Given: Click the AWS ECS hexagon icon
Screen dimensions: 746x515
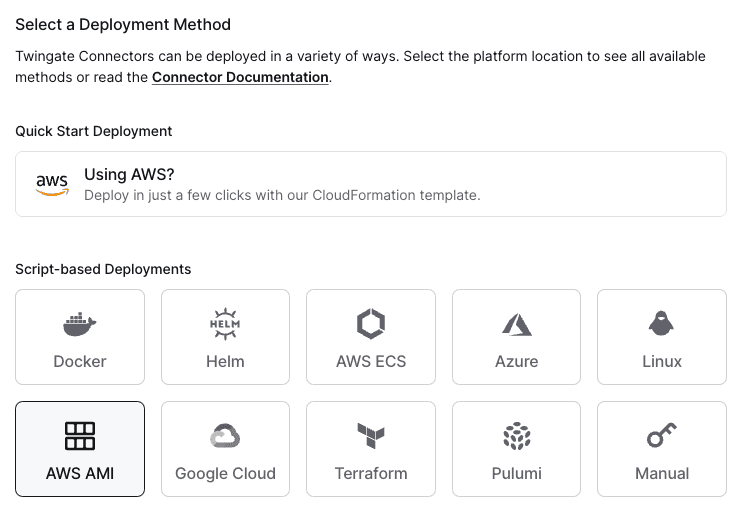Looking at the screenshot, I should coord(371,324).
